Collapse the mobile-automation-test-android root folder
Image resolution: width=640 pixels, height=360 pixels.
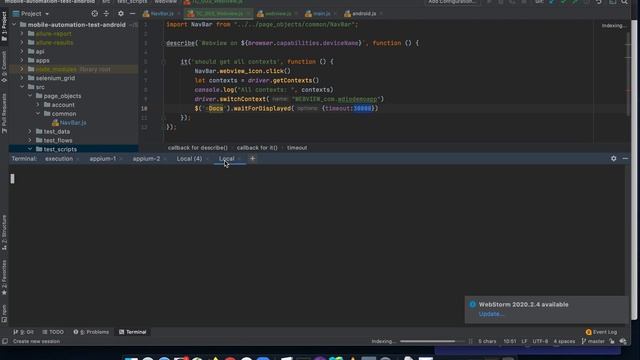(x=14, y=24)
